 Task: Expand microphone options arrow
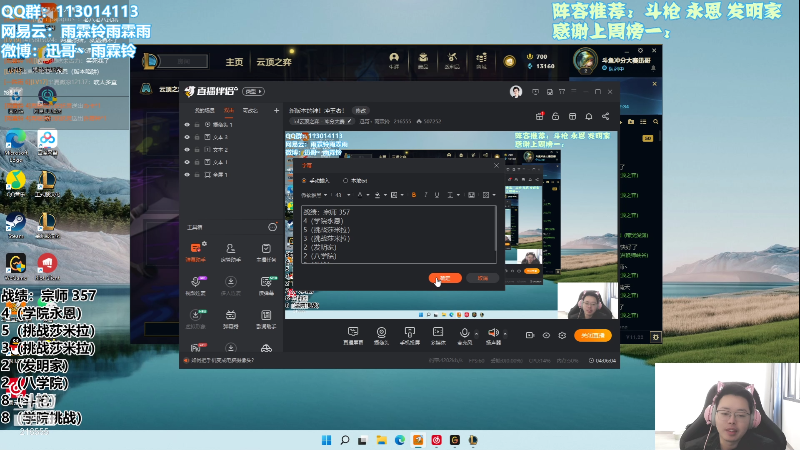477,334
